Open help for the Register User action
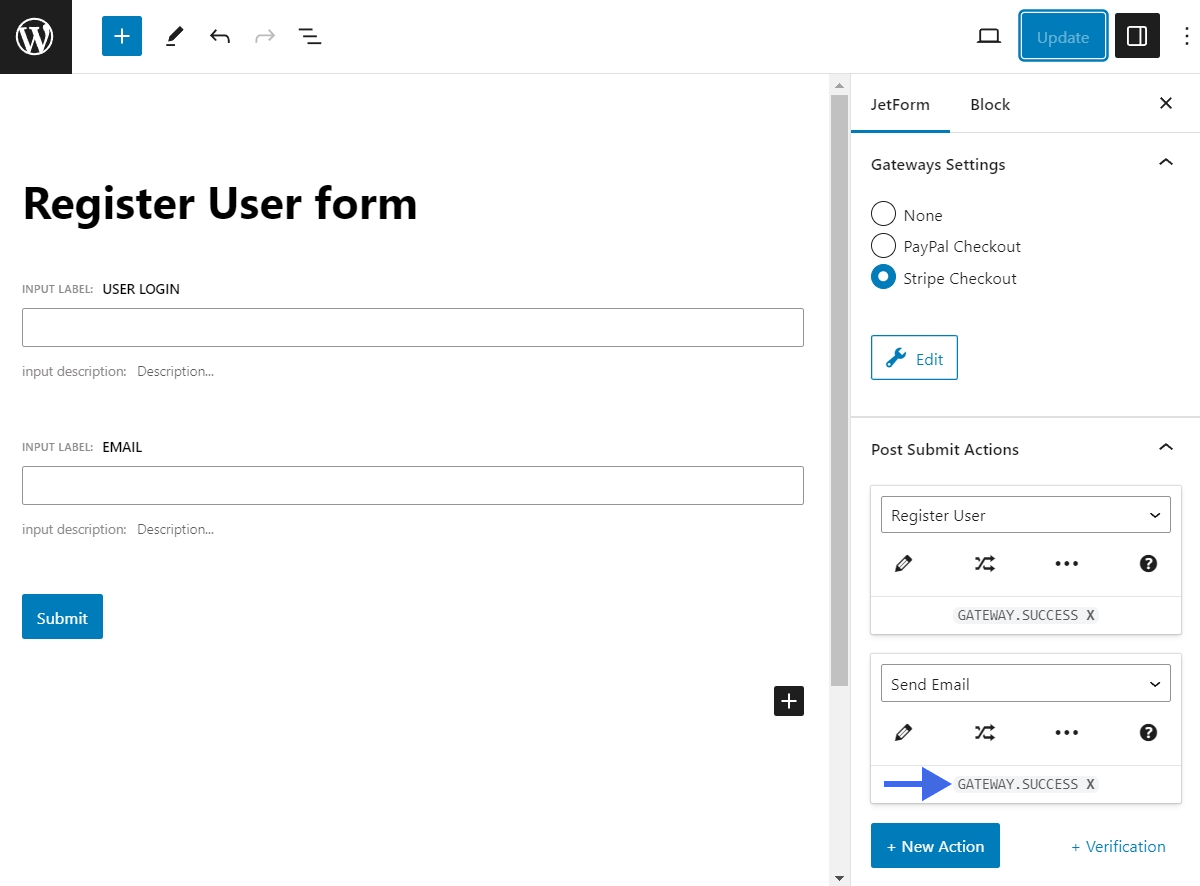Viewport: 1200px width, 886px height. pos(1147,563)
